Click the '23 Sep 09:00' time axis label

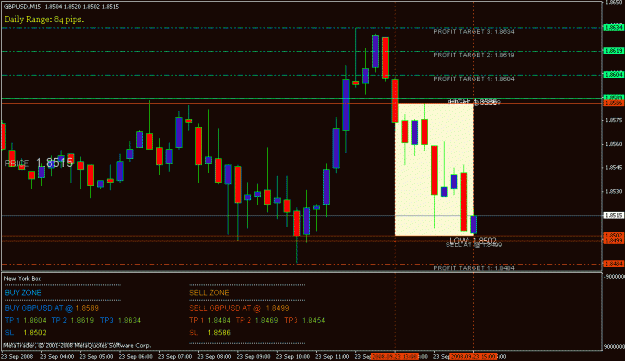(x=254, y=357)
